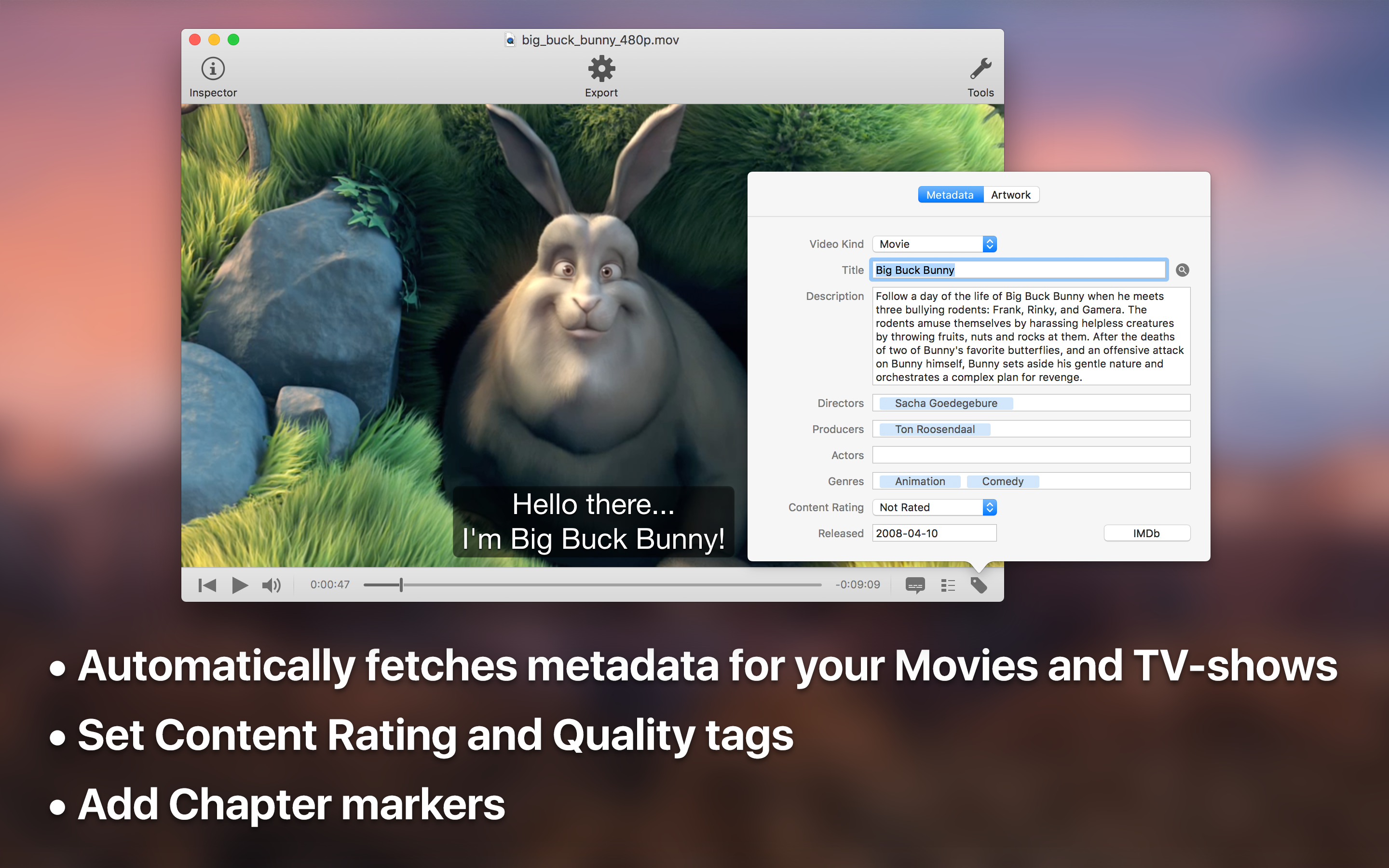Click the IMDb button
This screenshot has height=868, width=1389.
tap(1146, 533)
